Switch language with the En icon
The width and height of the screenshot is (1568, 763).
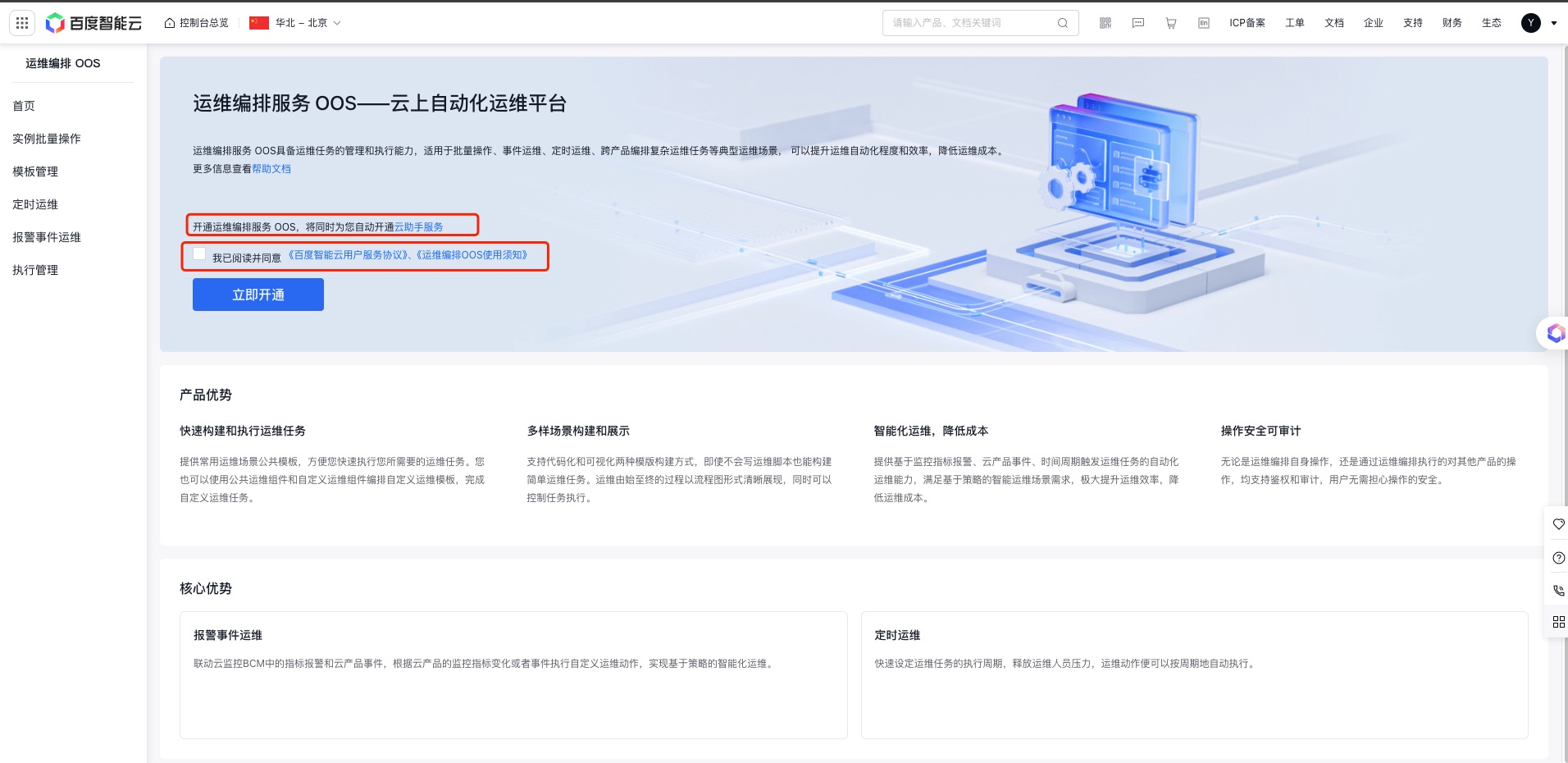(x=1204, y=23)
